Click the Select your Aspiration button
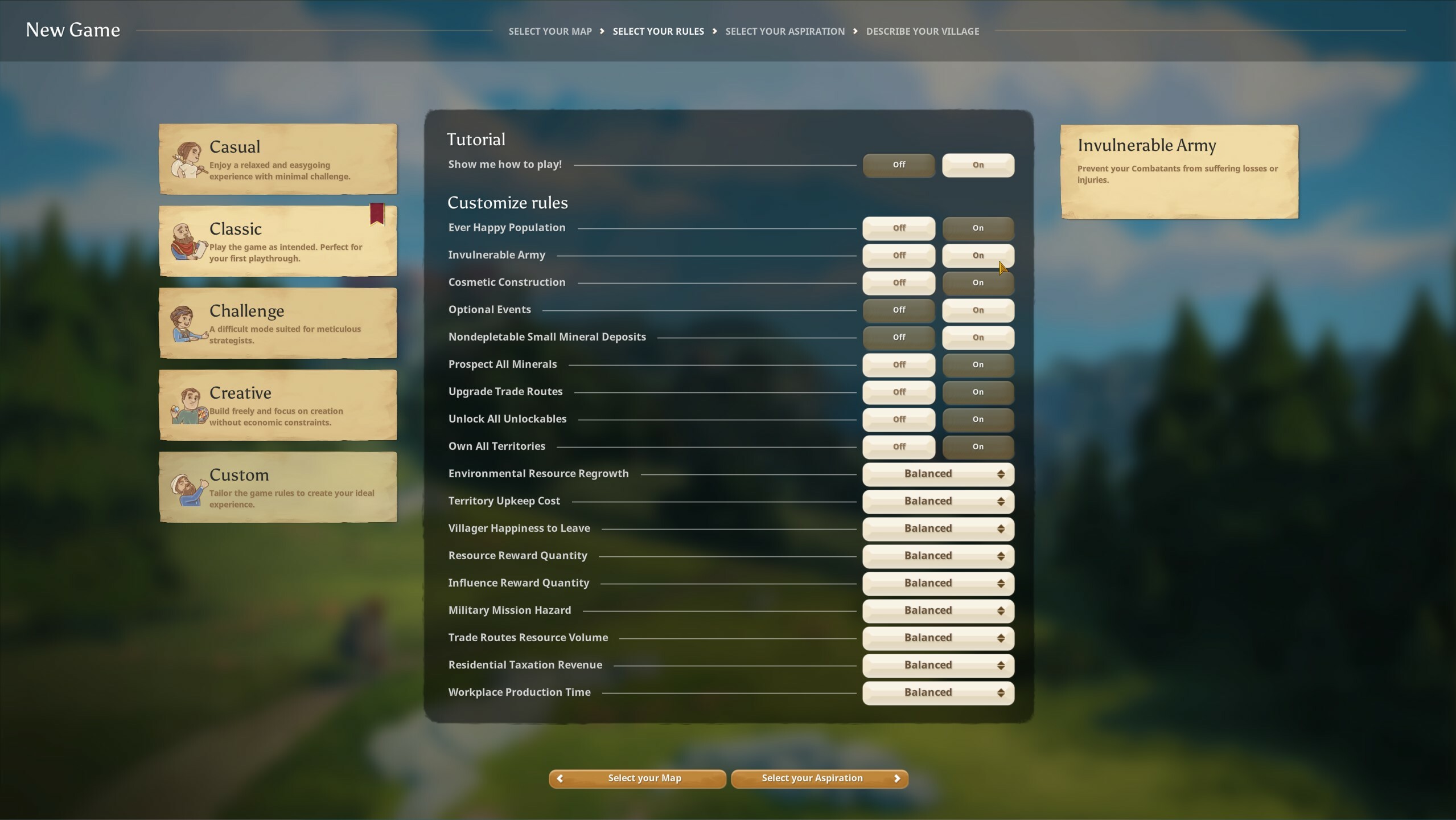The height and width of the screenshot is (820, 1456). 820,778
